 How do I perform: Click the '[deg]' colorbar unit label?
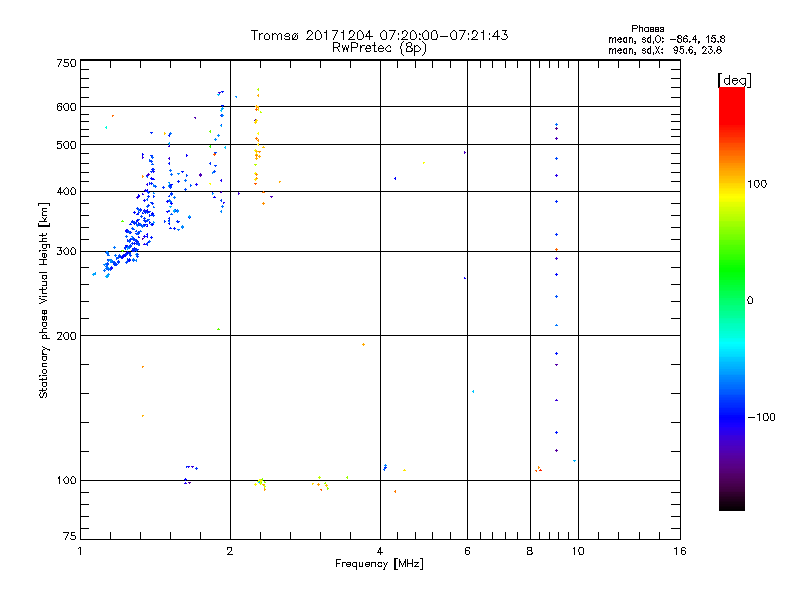pos(734,80)
